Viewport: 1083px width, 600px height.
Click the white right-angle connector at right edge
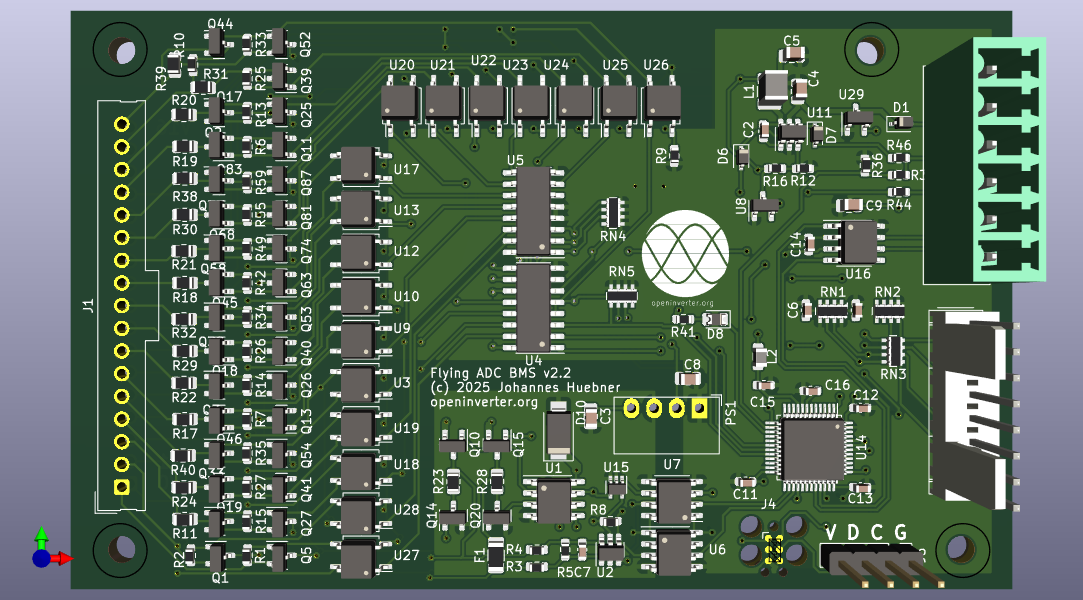973,410
